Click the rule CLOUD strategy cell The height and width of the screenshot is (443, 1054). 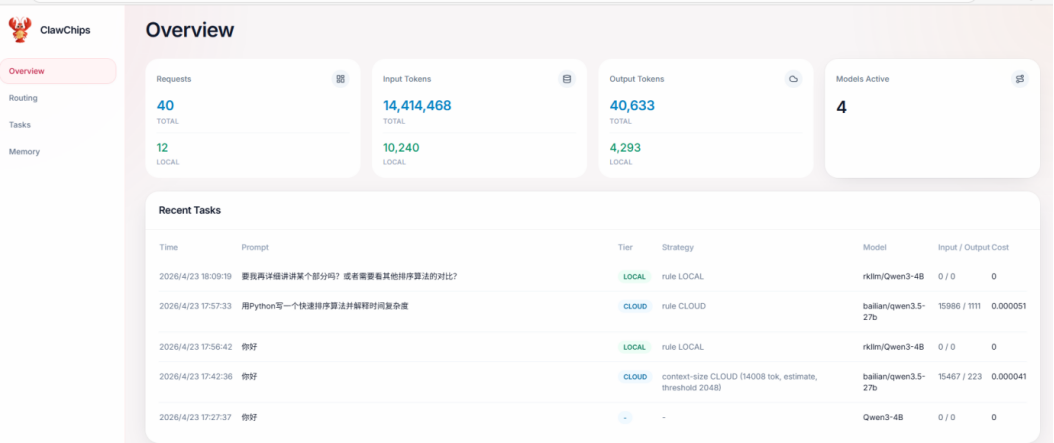[x=684, y=306]
